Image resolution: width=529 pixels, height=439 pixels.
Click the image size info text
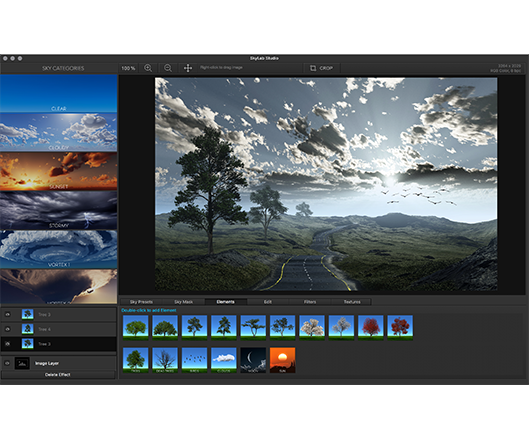coord(505,68)
